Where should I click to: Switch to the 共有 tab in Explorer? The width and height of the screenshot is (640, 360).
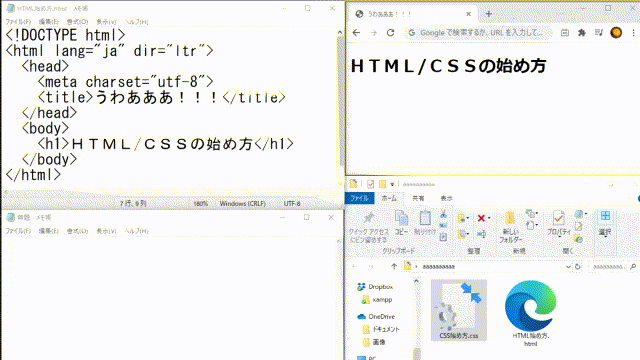click(x=418, y=198)
